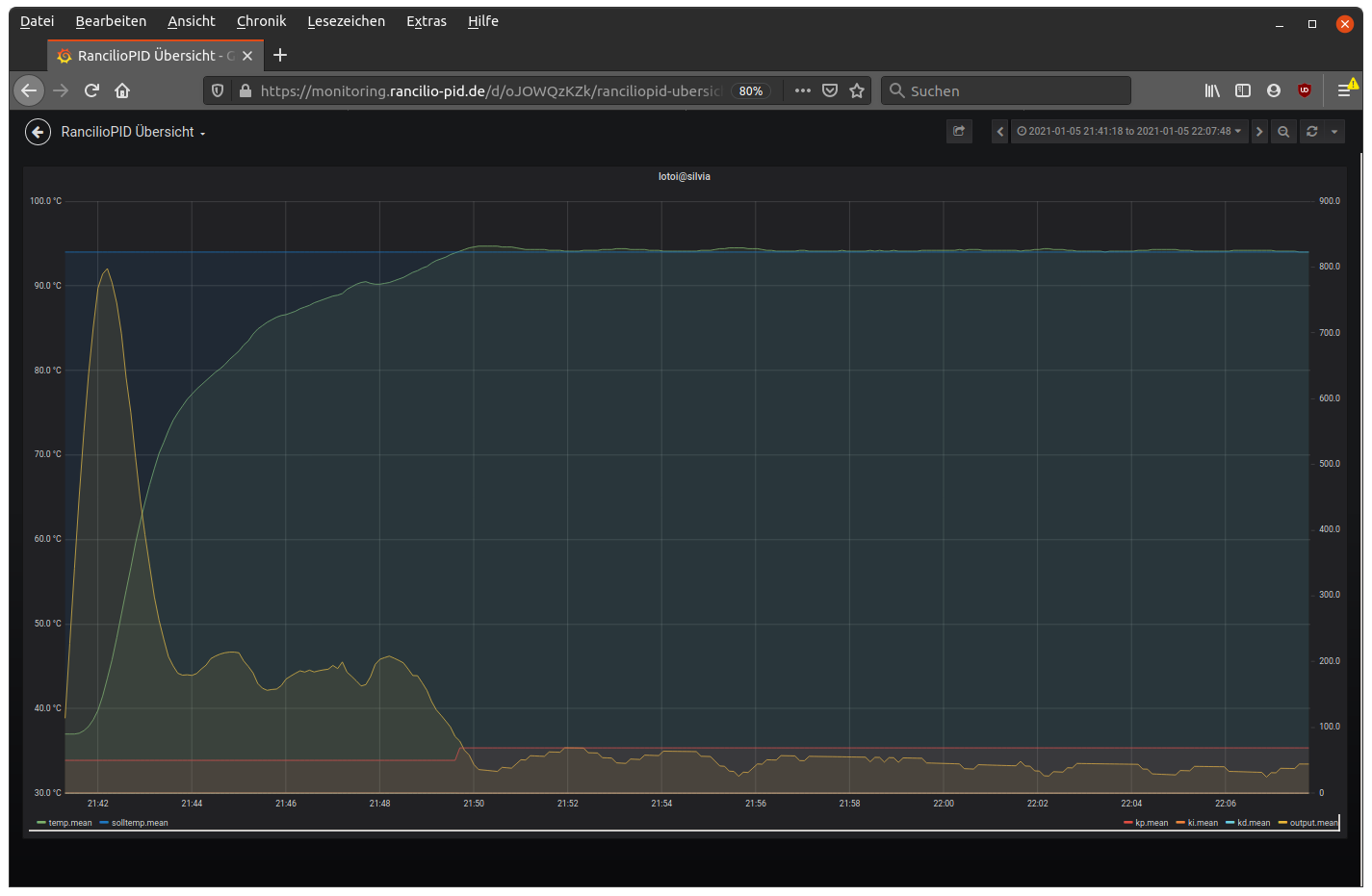Click the Firefox forward arrow
Image resolution: width=1372 pixels, height=896 pixels.
(x=61, y=90)
